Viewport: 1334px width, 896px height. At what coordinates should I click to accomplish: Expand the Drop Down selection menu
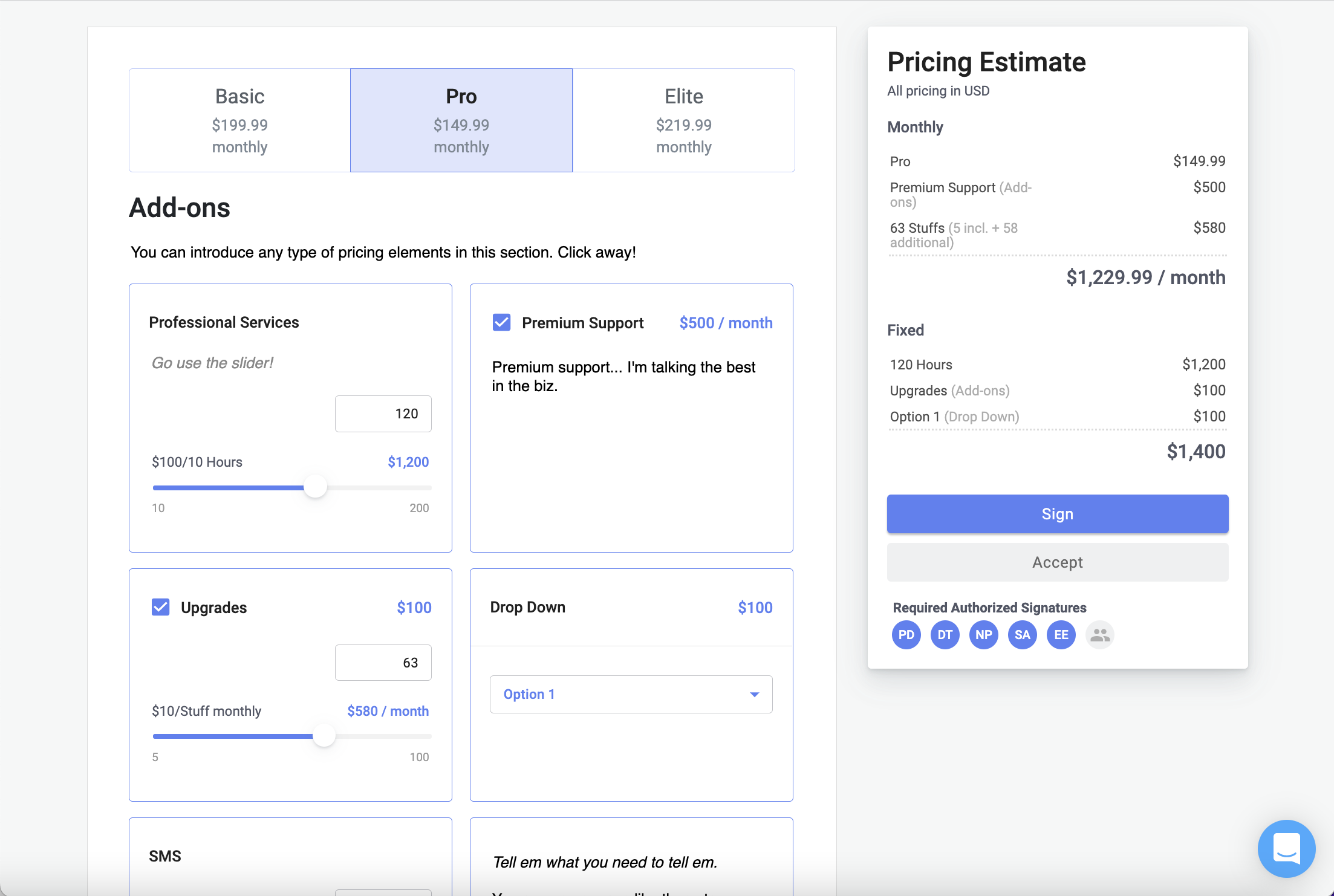click(x=631, y=694)
